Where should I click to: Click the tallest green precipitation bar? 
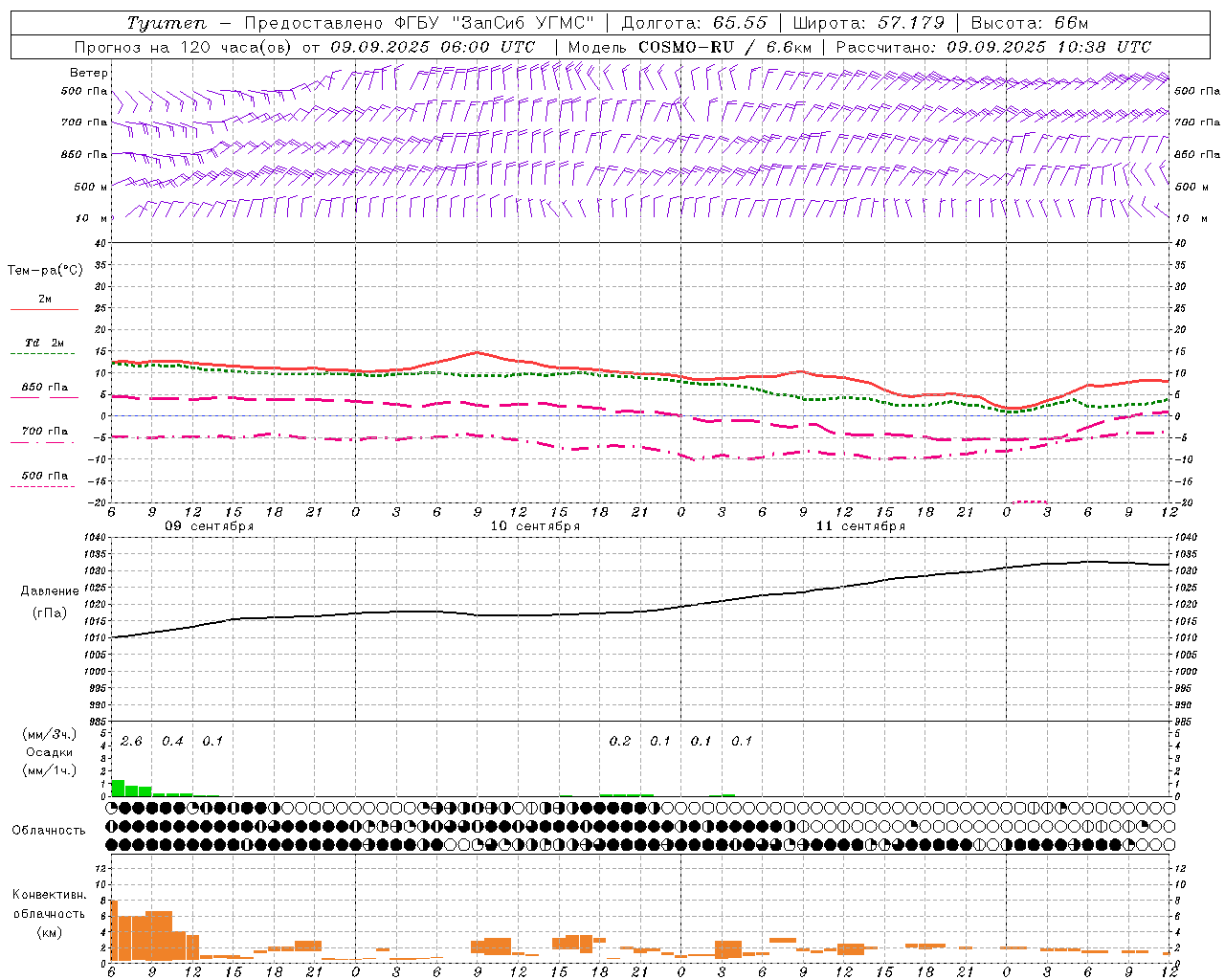click(x=118, y=789)
